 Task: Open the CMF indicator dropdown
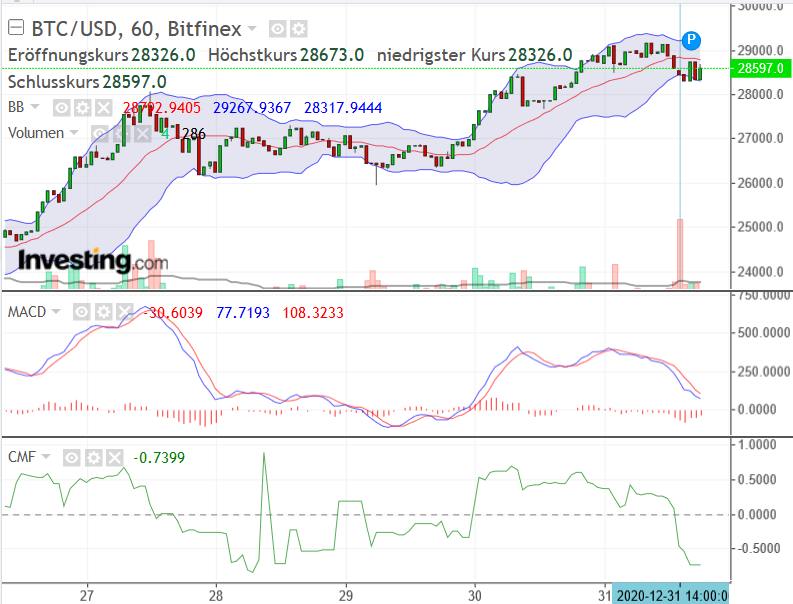(x=46, y=456)
